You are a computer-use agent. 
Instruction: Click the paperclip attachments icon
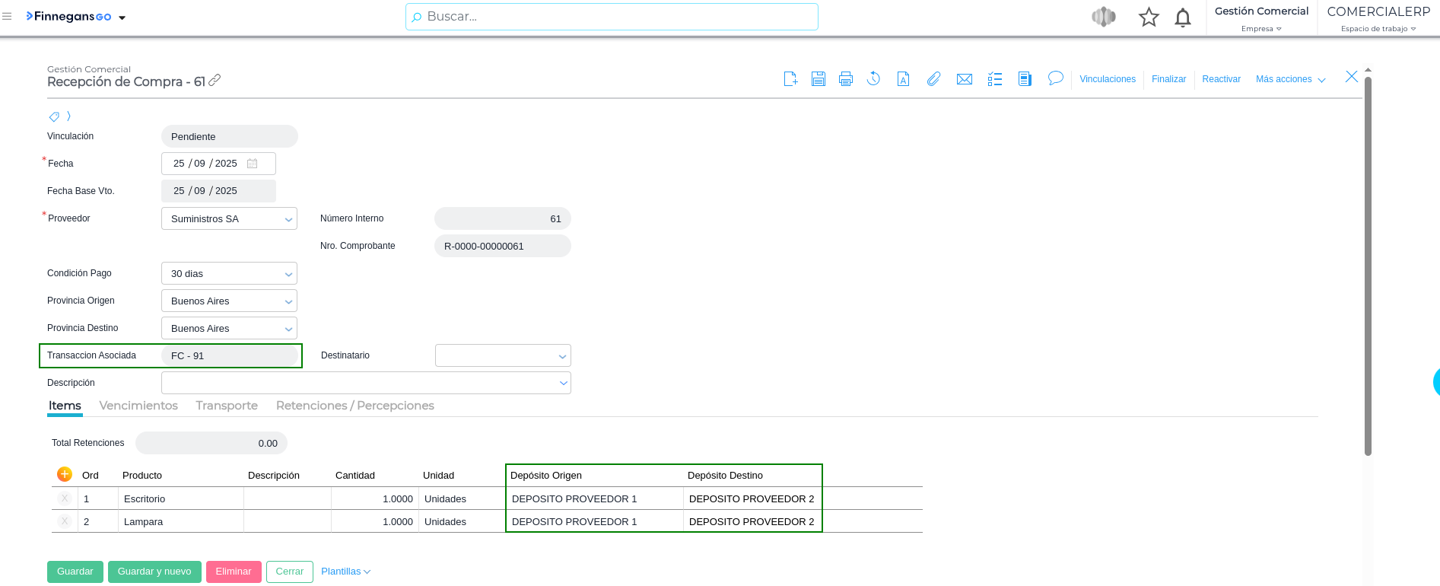934,79
